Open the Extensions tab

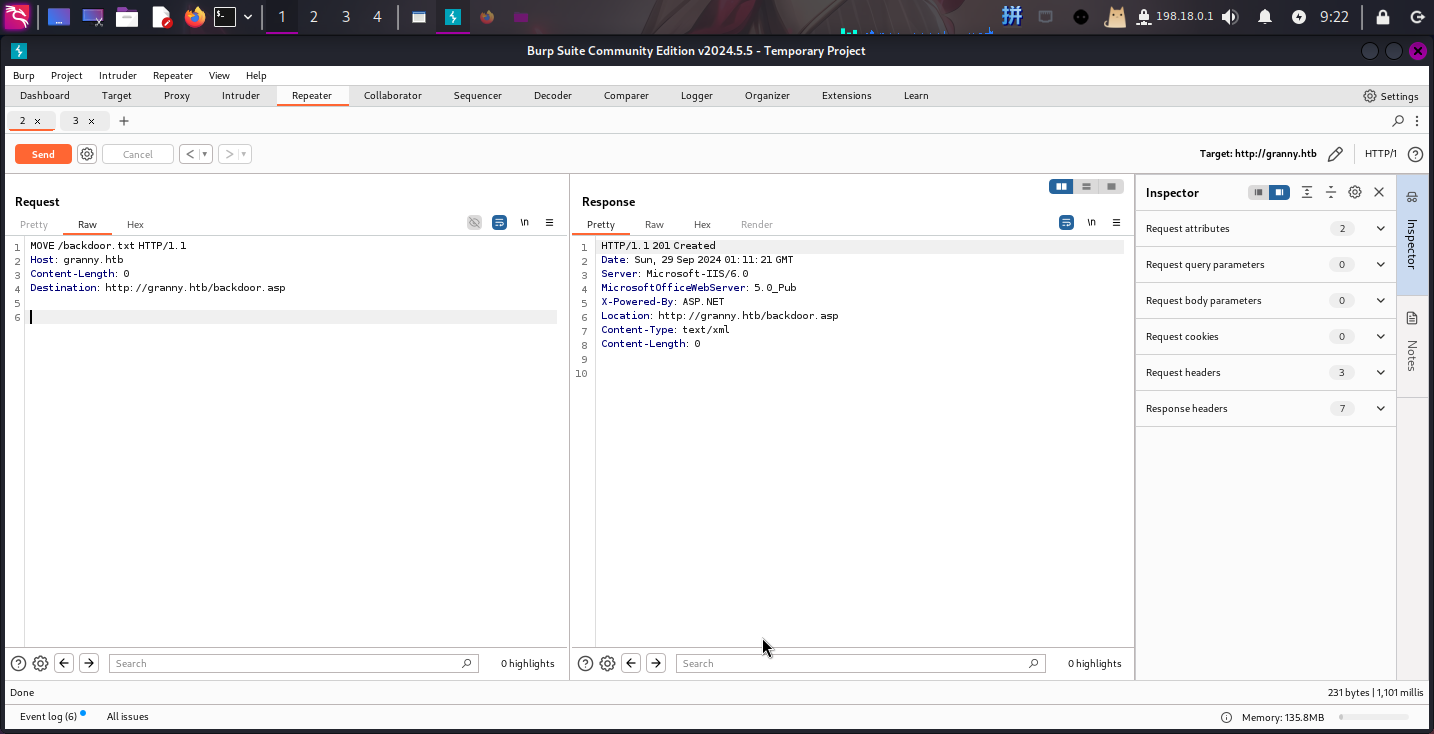[x=847, y=96]
